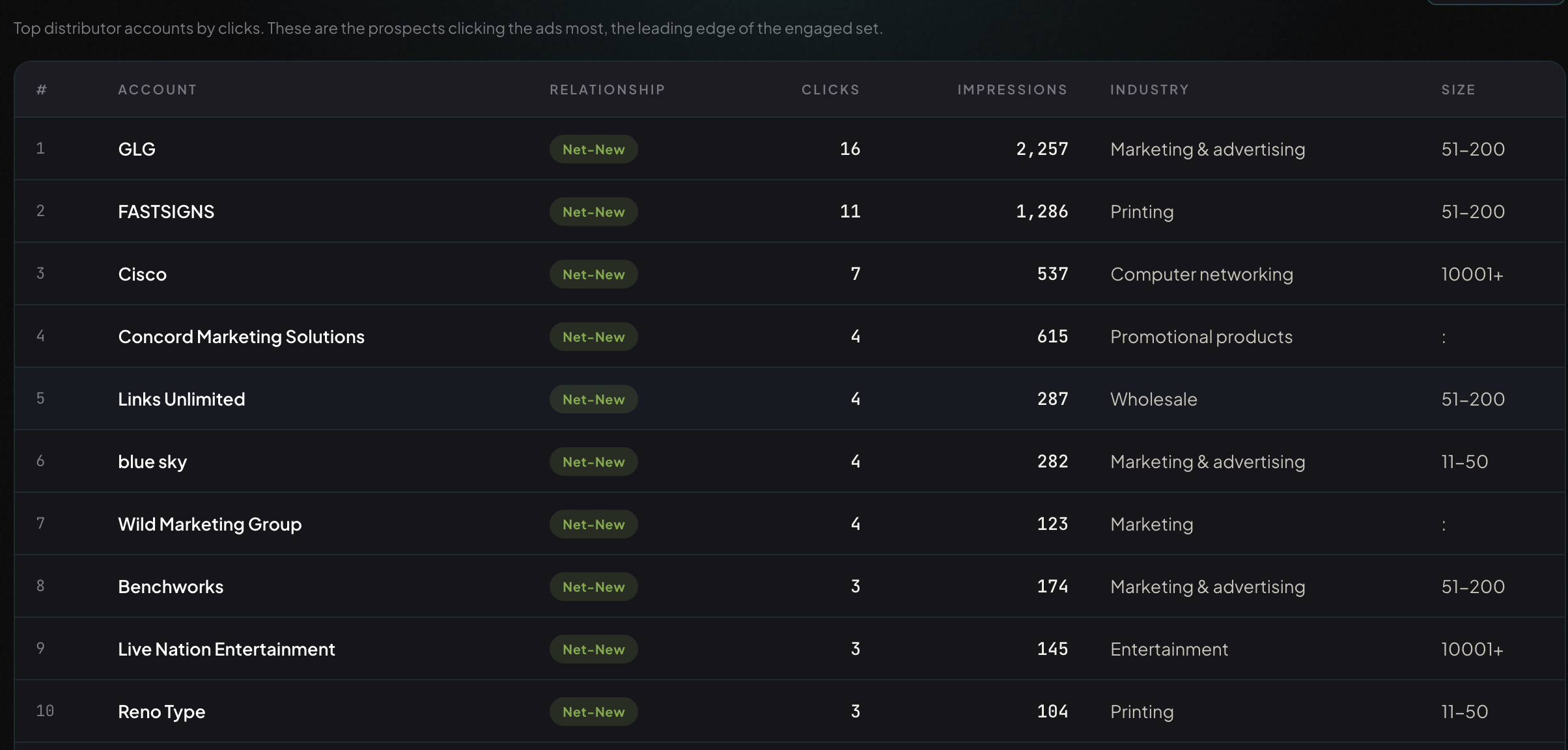Click the Marketing industry for Wild Marketing Group

(x=1151, y=524)
